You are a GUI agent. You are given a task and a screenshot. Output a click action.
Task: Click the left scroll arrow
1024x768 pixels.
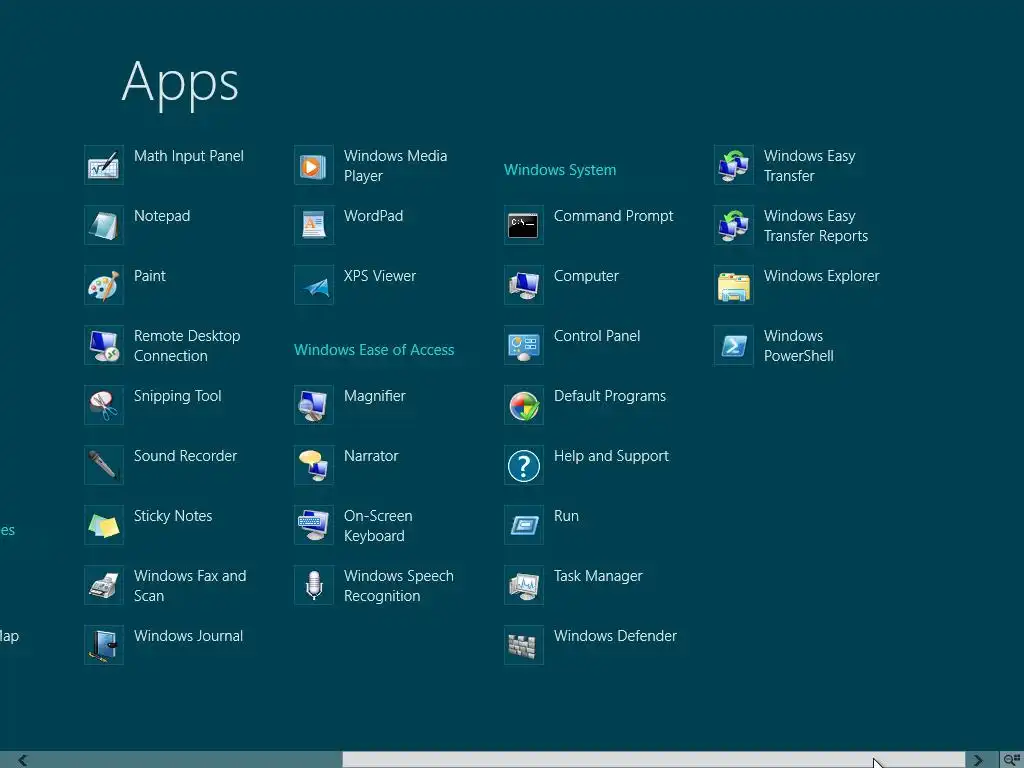click(x=23, y=760)
